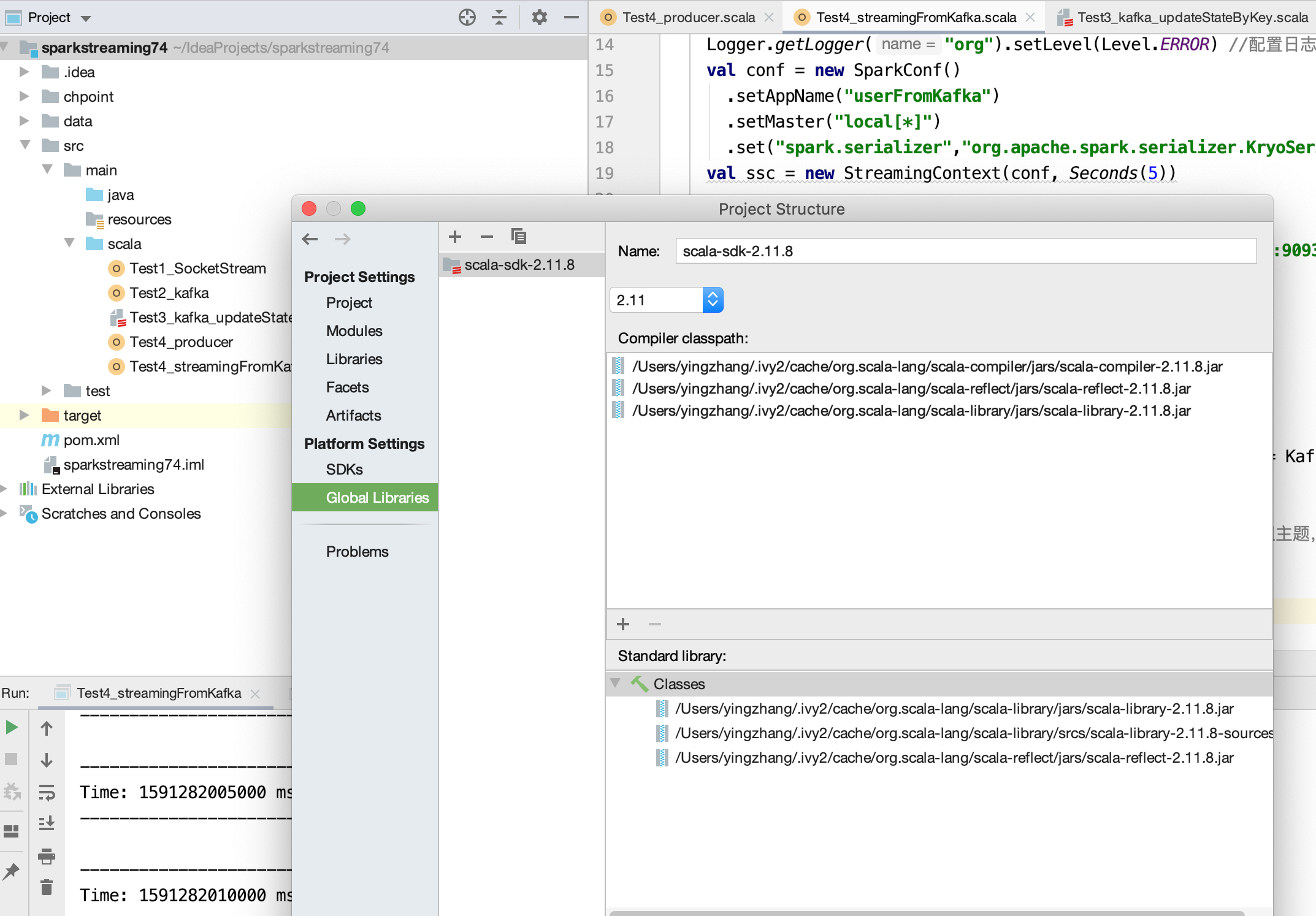Image resolution: width=1316 pixels, height=916 pixels.
Task: Clear run console with trash icon
Action: (47, 887)
